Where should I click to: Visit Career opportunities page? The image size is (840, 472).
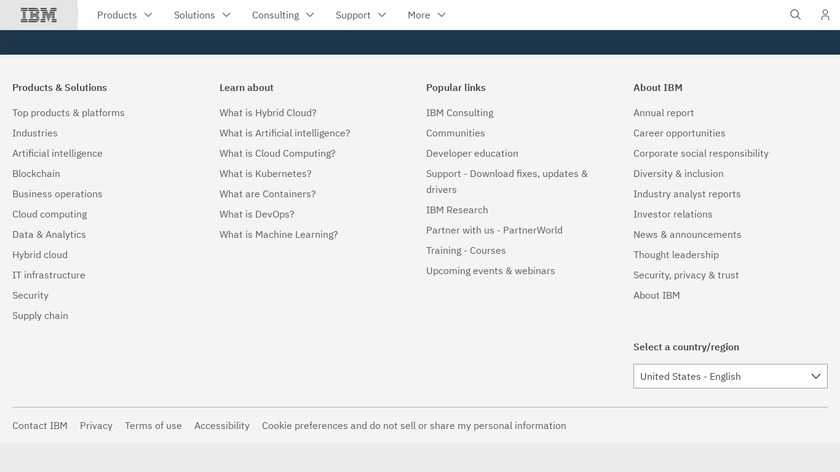pyautogui.click(x=679, y=133)
